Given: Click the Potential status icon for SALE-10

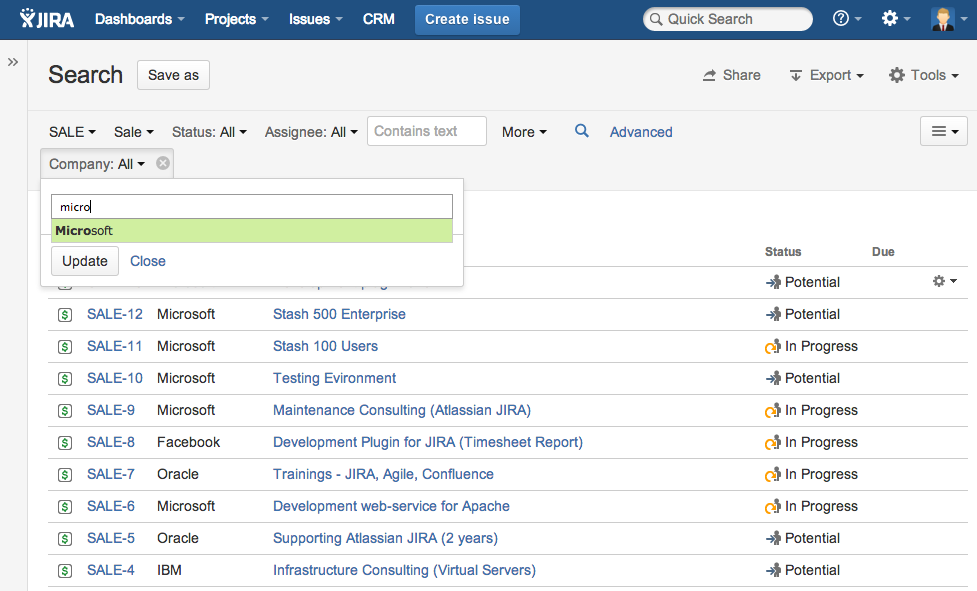Looking at the screenshot, I should [x=773, y=378].
